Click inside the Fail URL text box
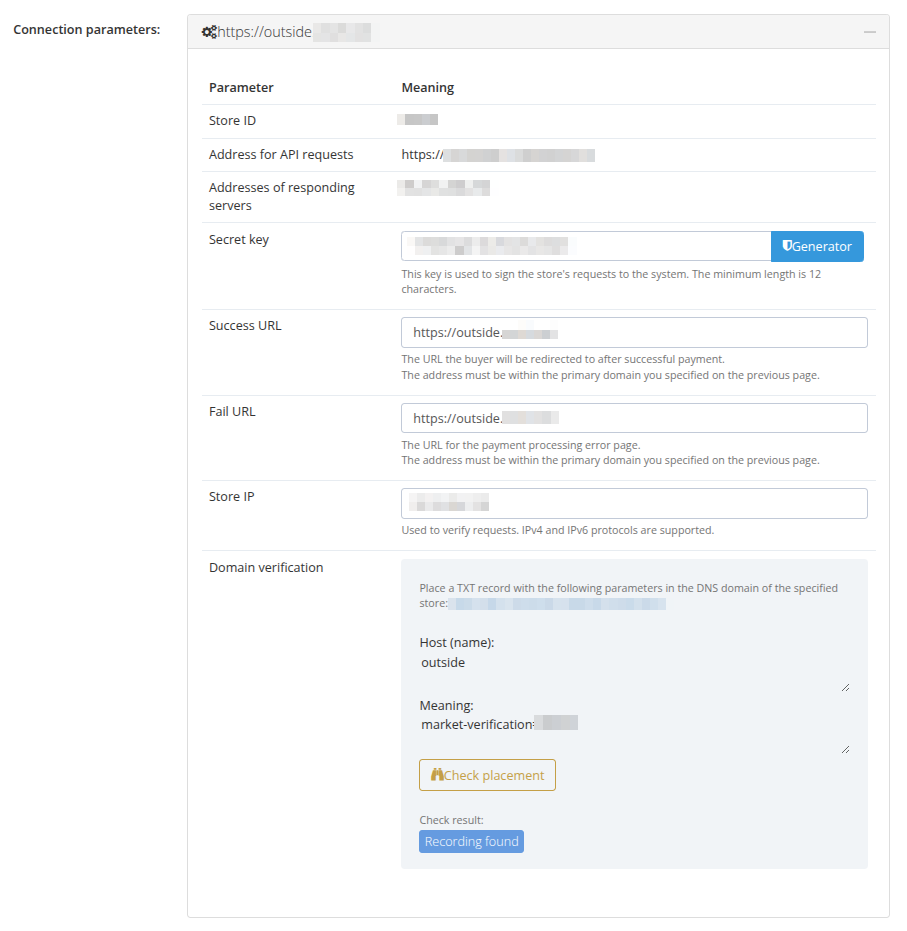Screen dimensions: 907x931 [636, 417]
